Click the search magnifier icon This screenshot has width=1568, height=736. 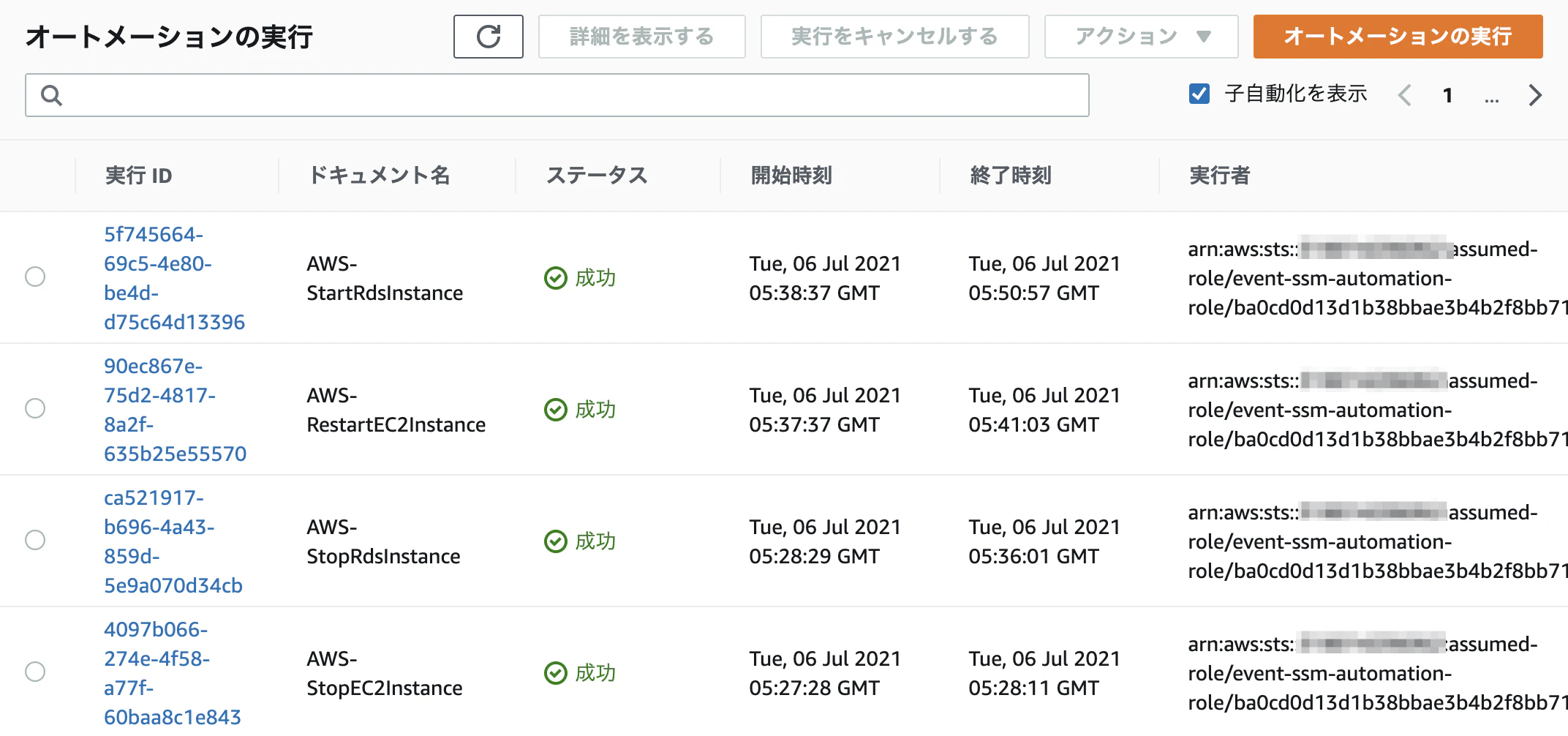tap(51, 95)
